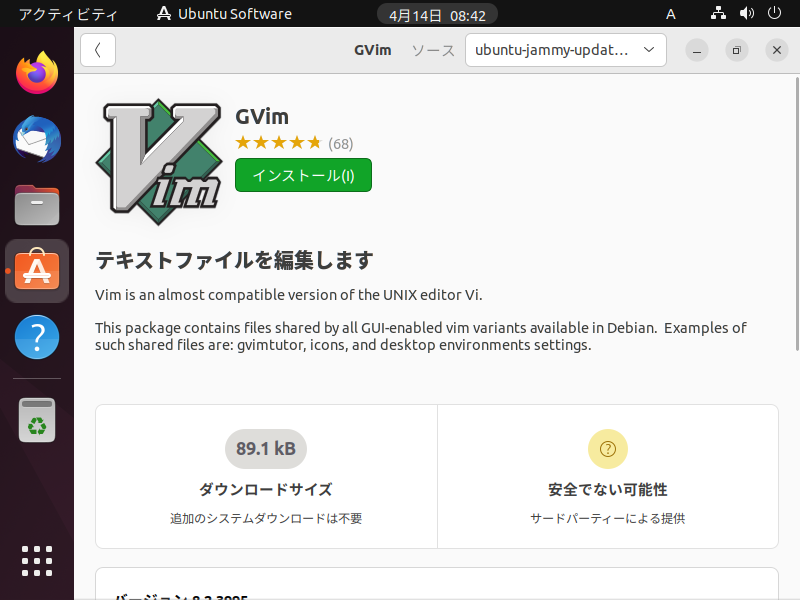Open the ubuntu-jammy-updates source dropdown

coord(566,50)
